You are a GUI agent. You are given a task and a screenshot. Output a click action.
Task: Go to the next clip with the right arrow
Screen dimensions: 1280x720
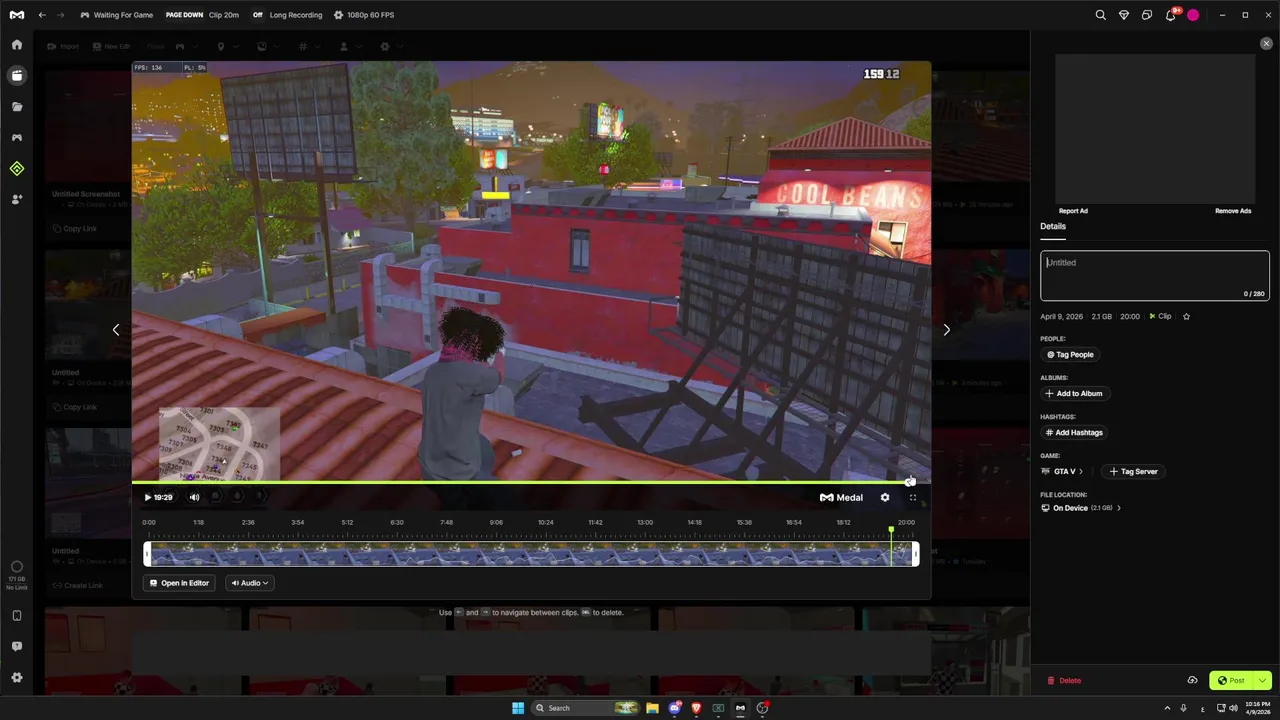946,329
